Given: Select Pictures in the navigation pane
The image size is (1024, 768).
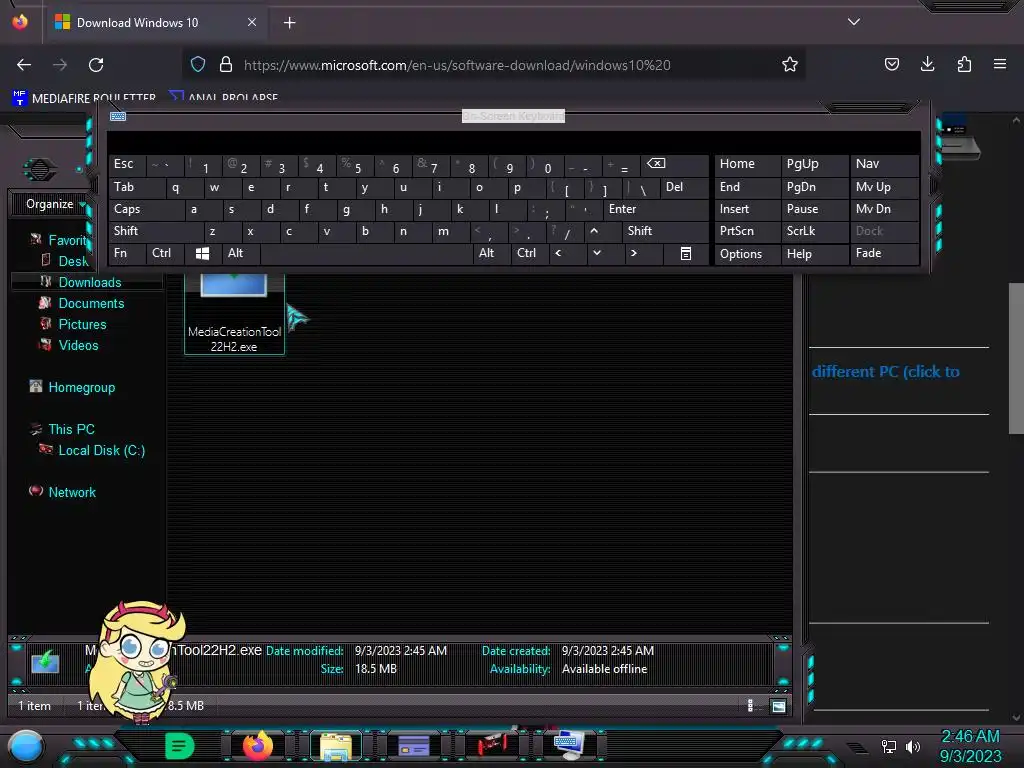Looking at the screenshot, I should click(82, 324).
